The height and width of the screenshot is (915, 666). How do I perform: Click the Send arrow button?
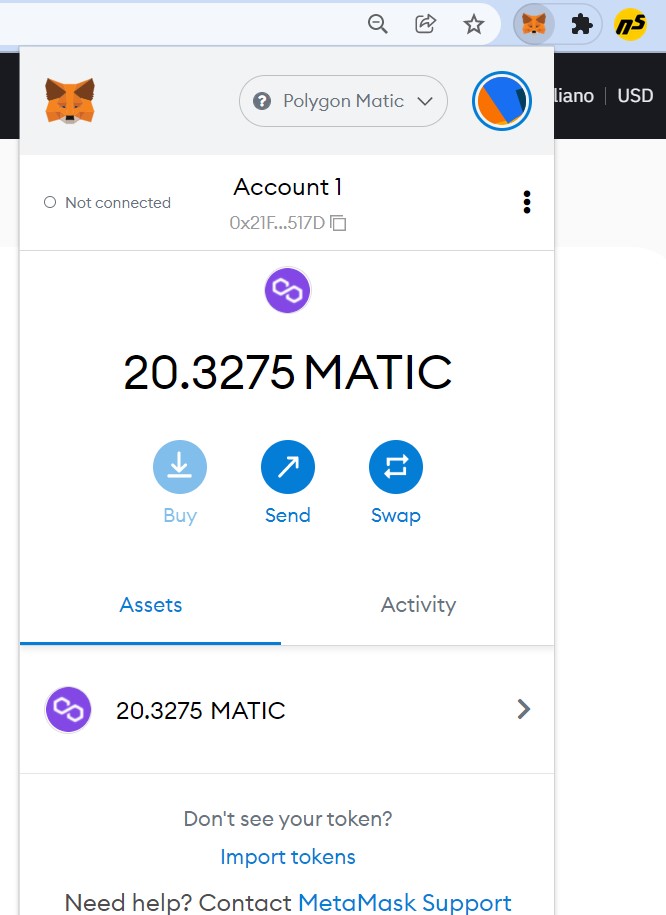pos(288,467)
